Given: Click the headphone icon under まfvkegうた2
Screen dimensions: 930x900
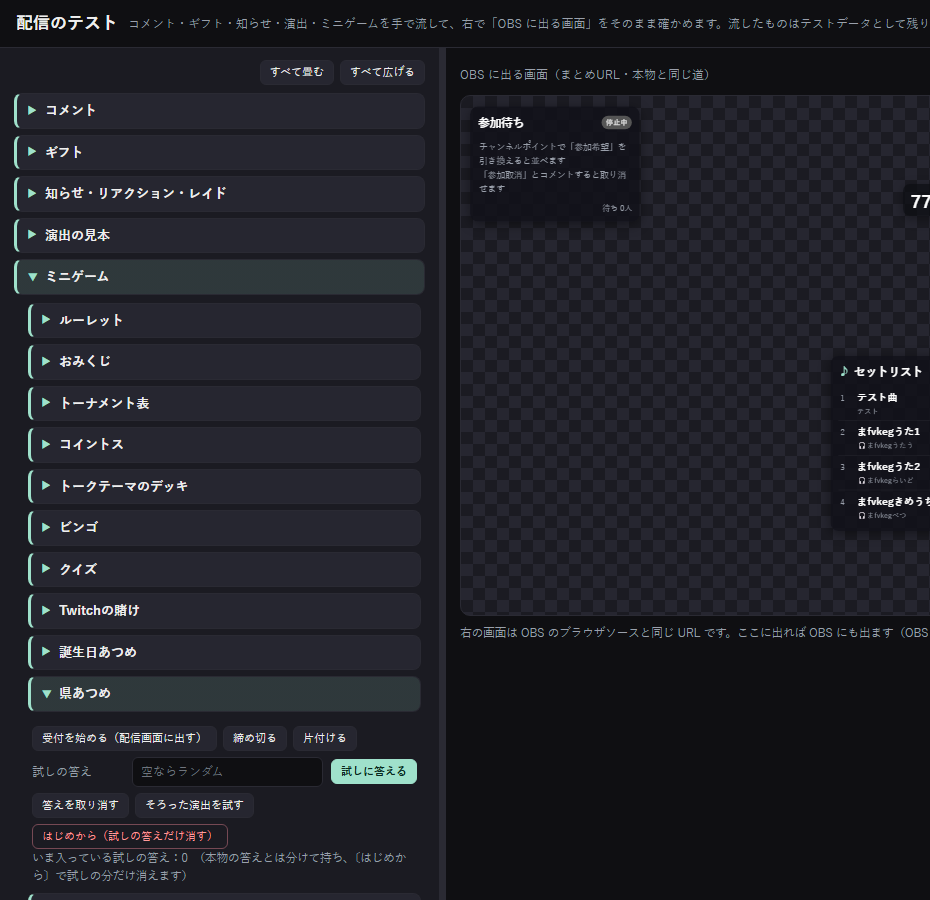Looking at the screenshot, I should 862,481.
